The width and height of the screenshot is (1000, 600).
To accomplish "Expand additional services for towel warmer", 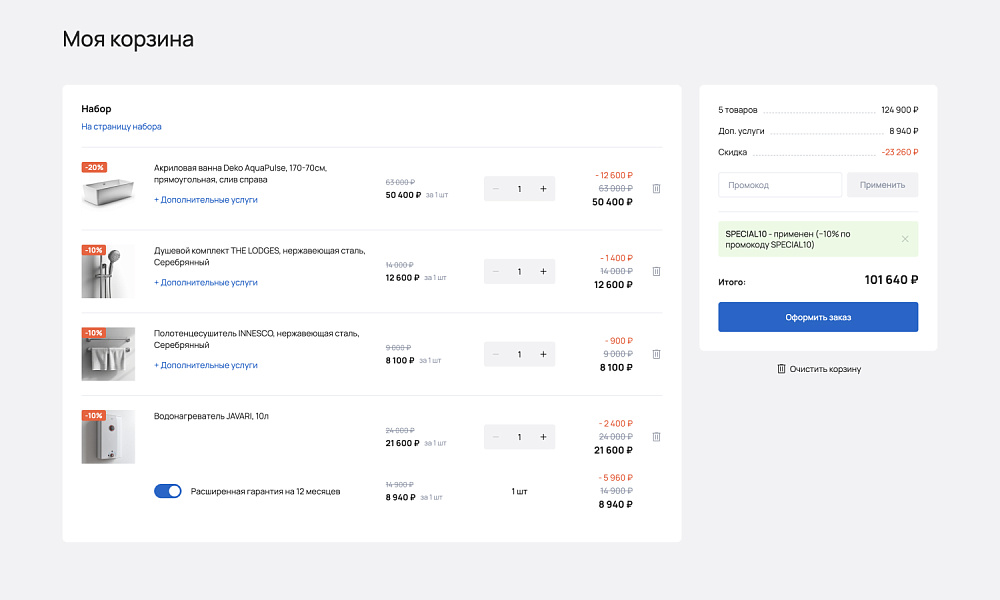I will 205,366.
